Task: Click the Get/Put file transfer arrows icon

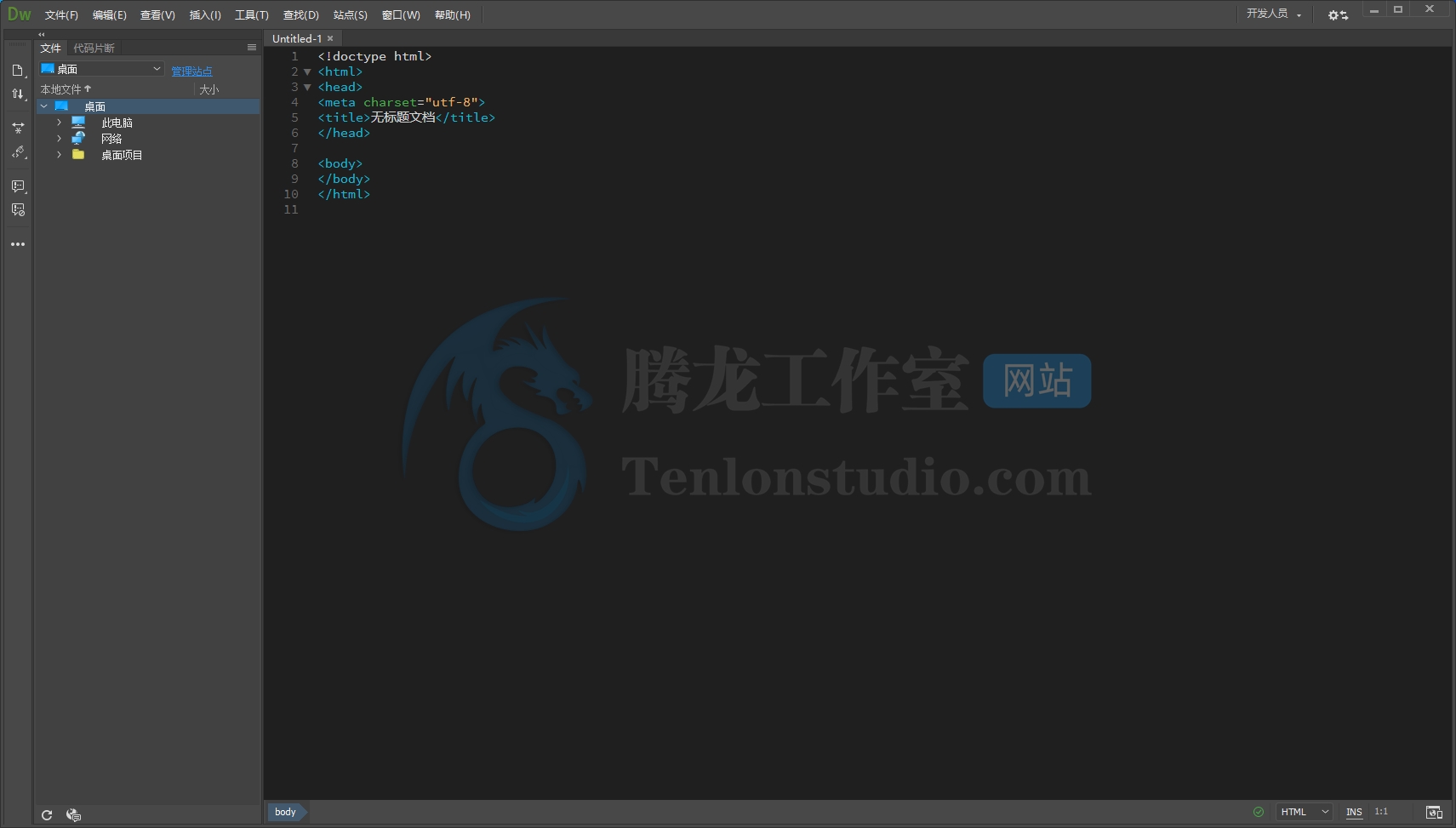Action: [18, 94]
